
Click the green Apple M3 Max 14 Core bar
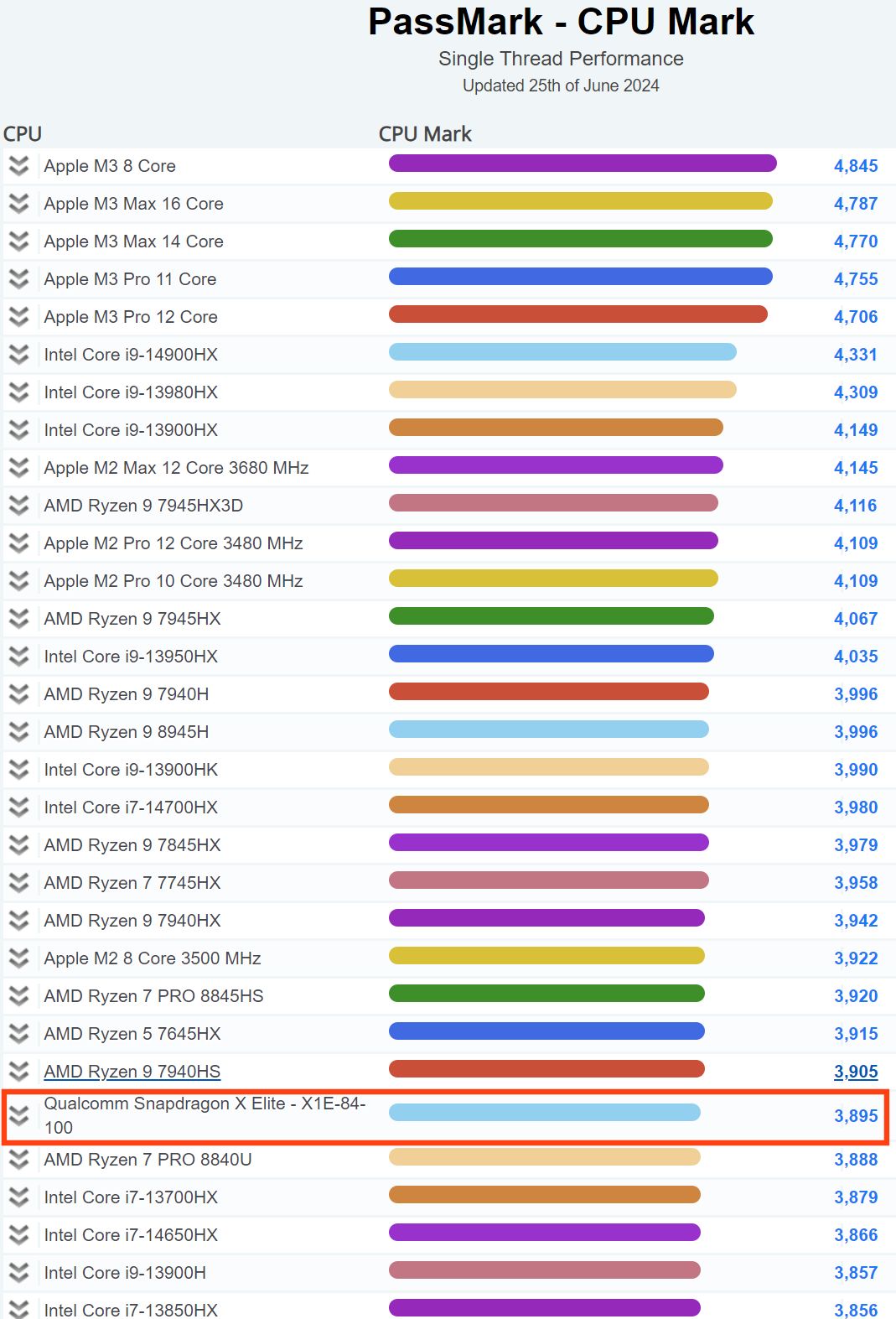[580, 239]
